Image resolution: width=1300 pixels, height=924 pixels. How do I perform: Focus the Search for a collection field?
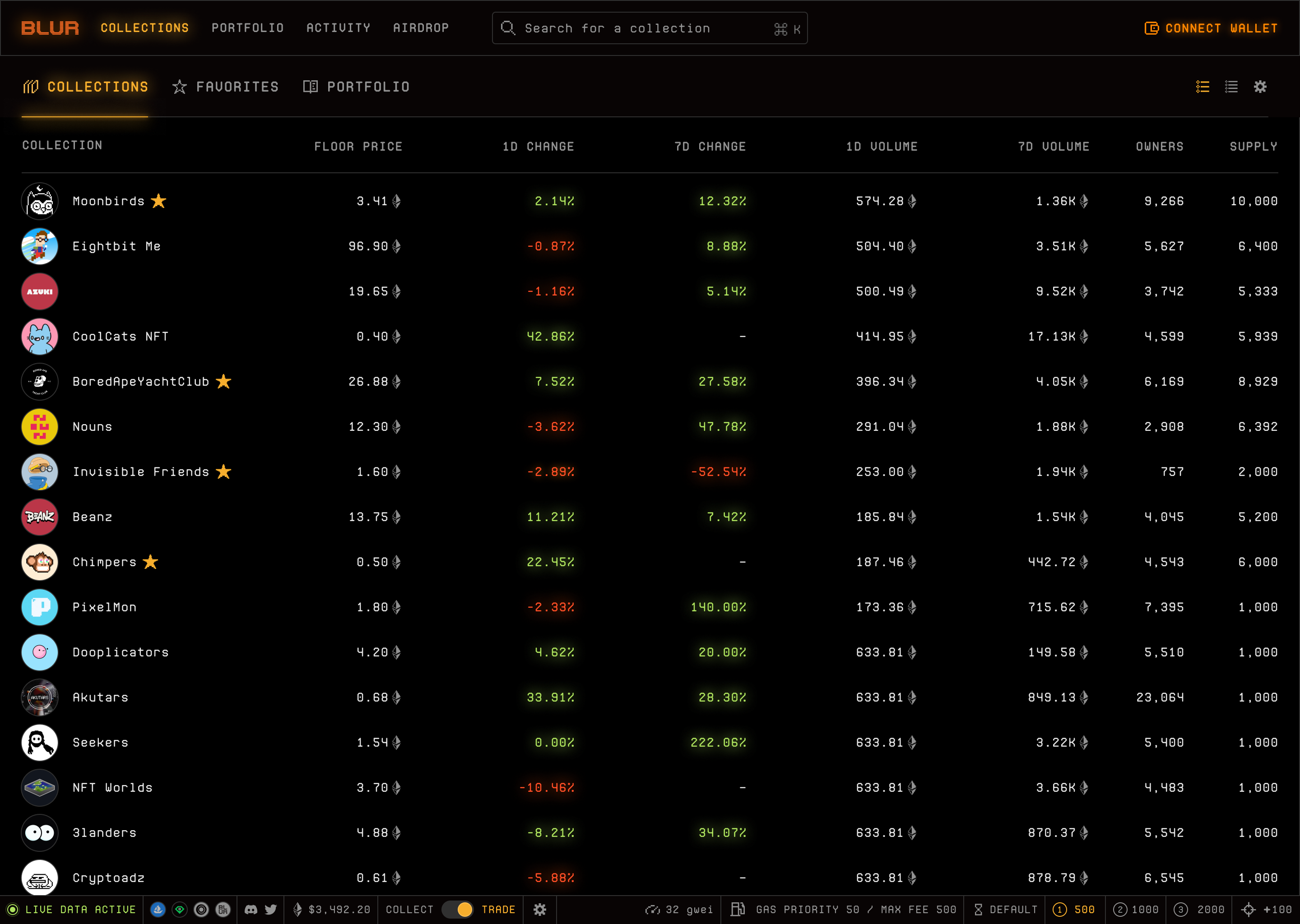pyautogui.click(x=650, y=28)
